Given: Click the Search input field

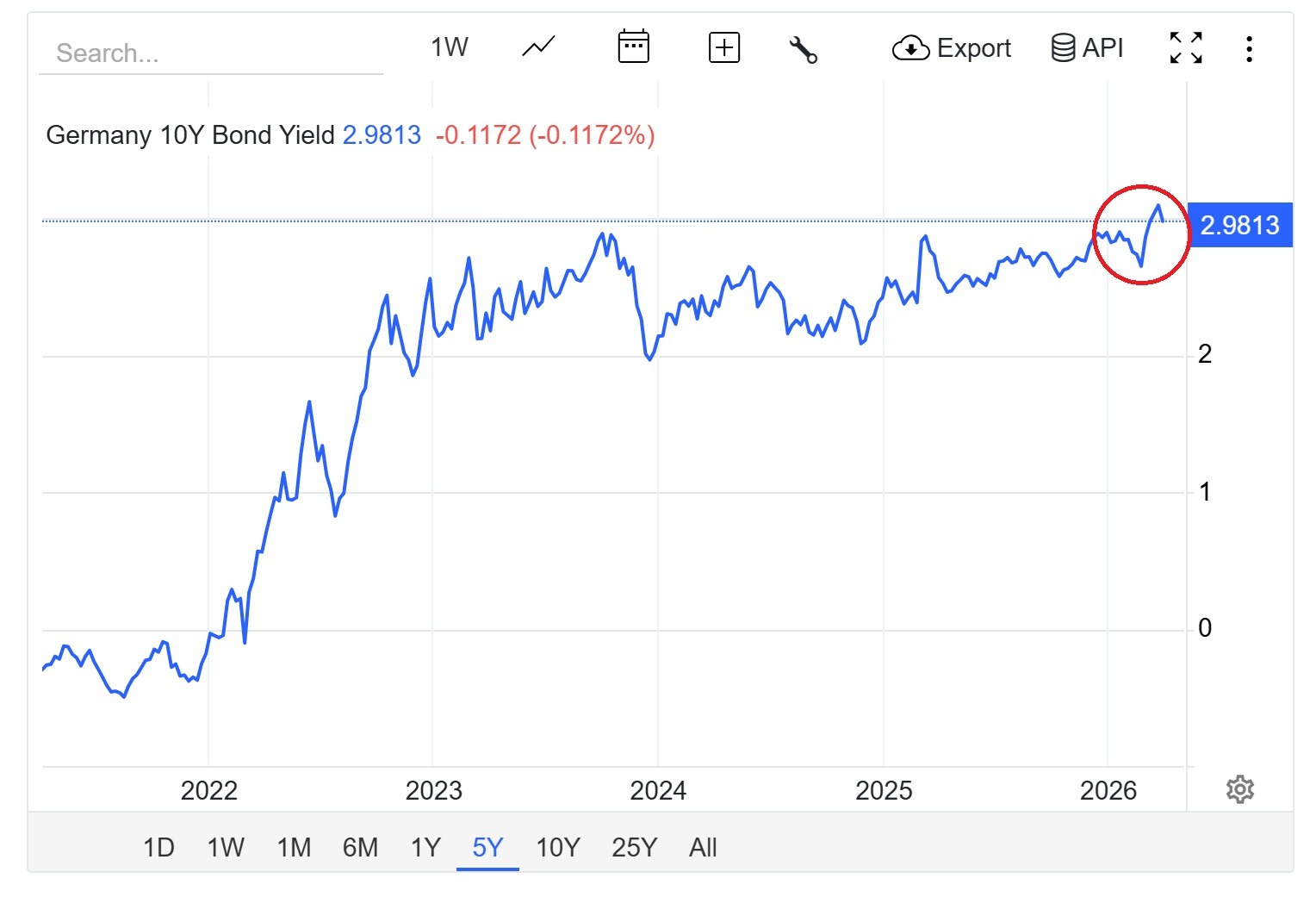Looking at the screenshot, I should coord(210,53).
